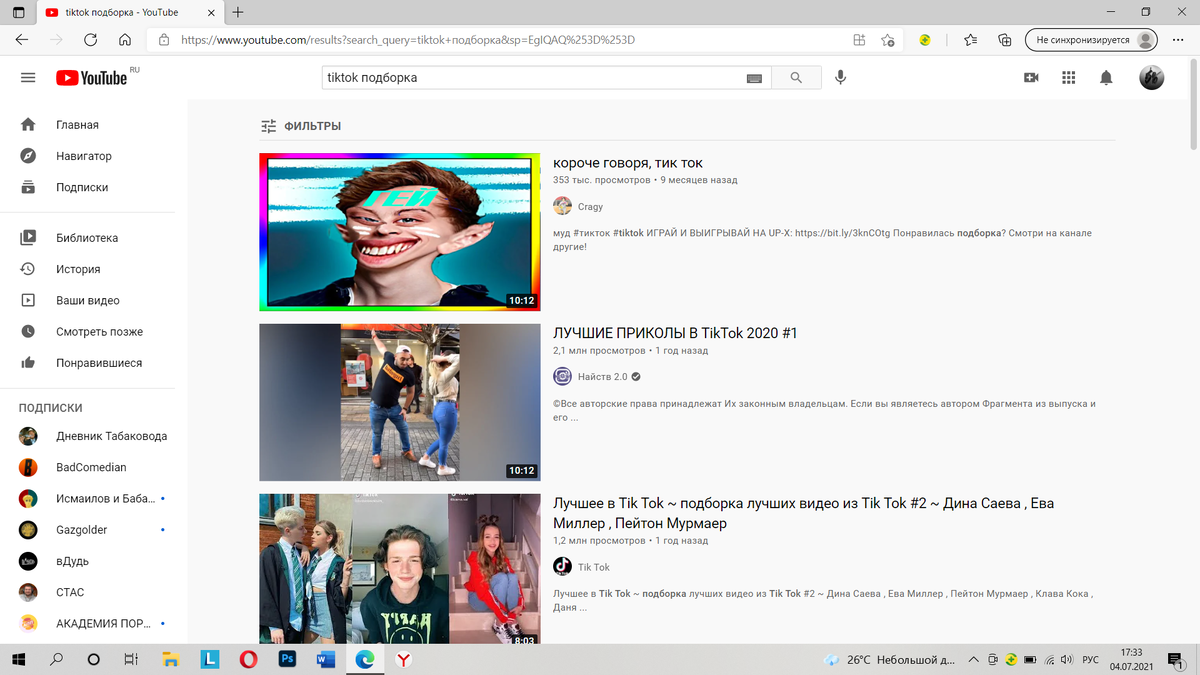
Task: Open Edge favorites list
Action: [x=970, y=40]
